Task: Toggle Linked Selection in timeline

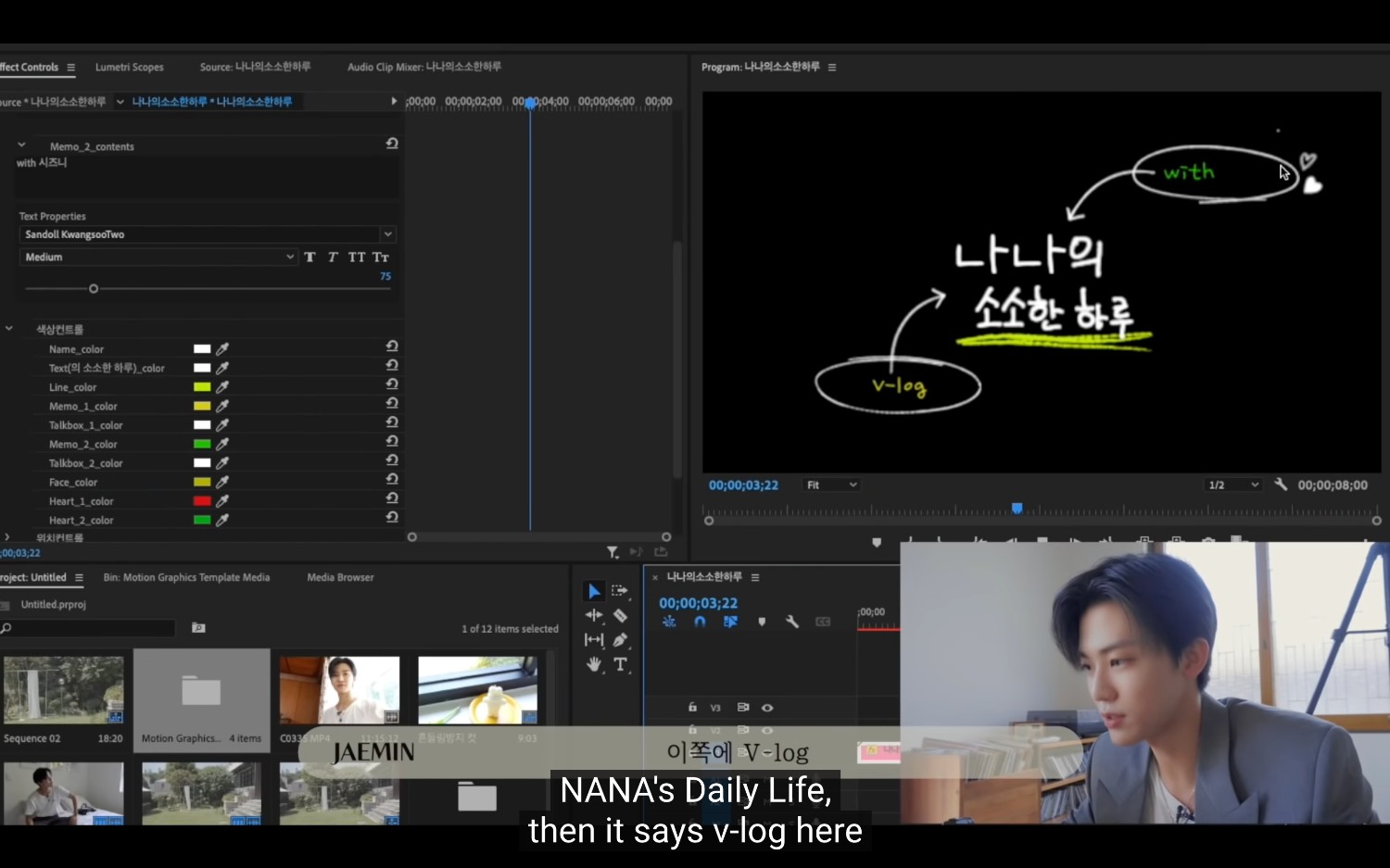Action: [730, 622]
